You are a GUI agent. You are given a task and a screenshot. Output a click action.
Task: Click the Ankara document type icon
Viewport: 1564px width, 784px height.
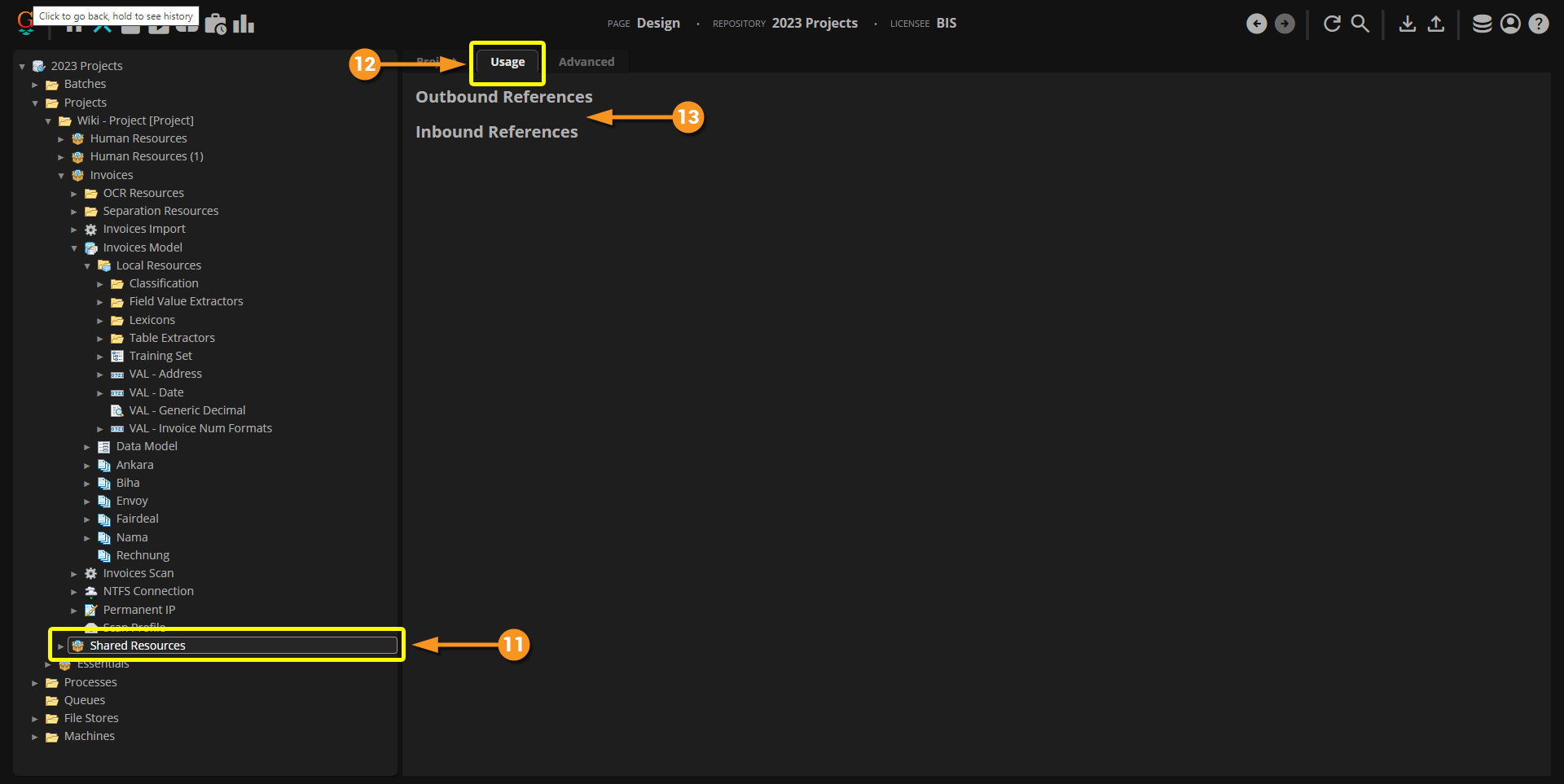104,466
